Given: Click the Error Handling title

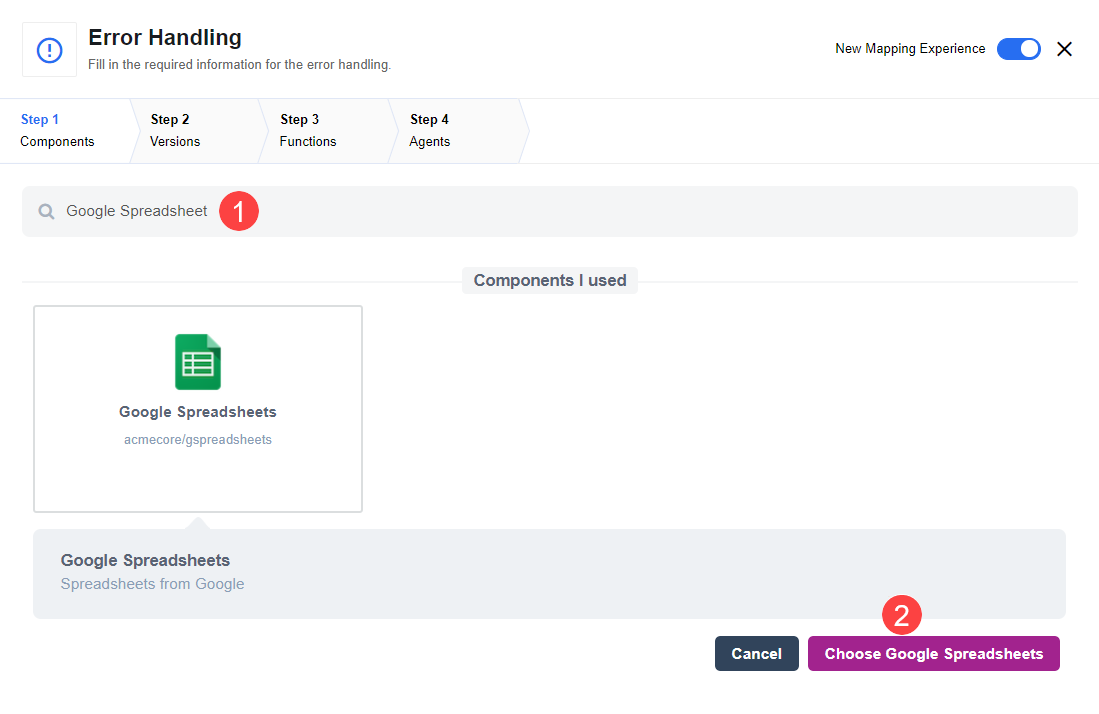Looking at the screenshot, I should (x=165, y=37).
